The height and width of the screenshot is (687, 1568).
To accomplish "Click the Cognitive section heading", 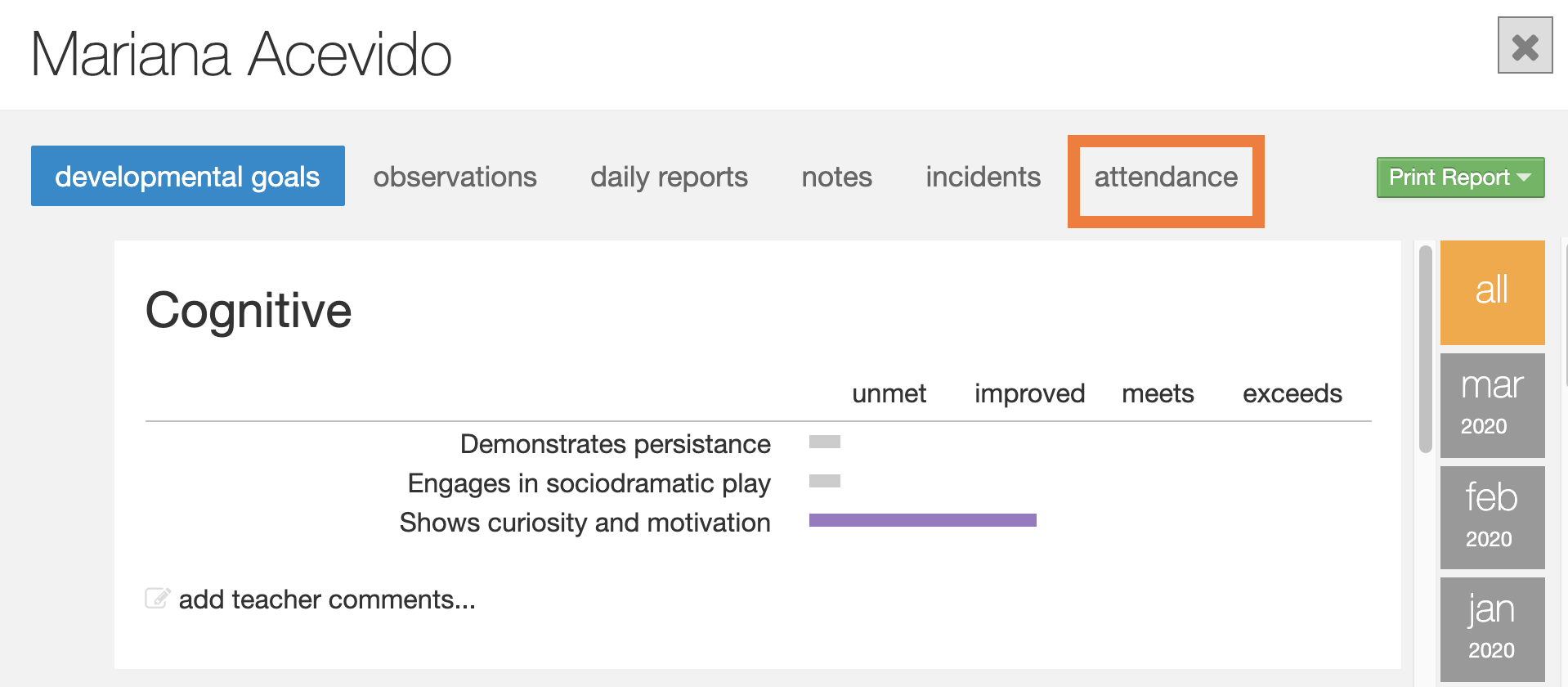I will tap(249, 311).
